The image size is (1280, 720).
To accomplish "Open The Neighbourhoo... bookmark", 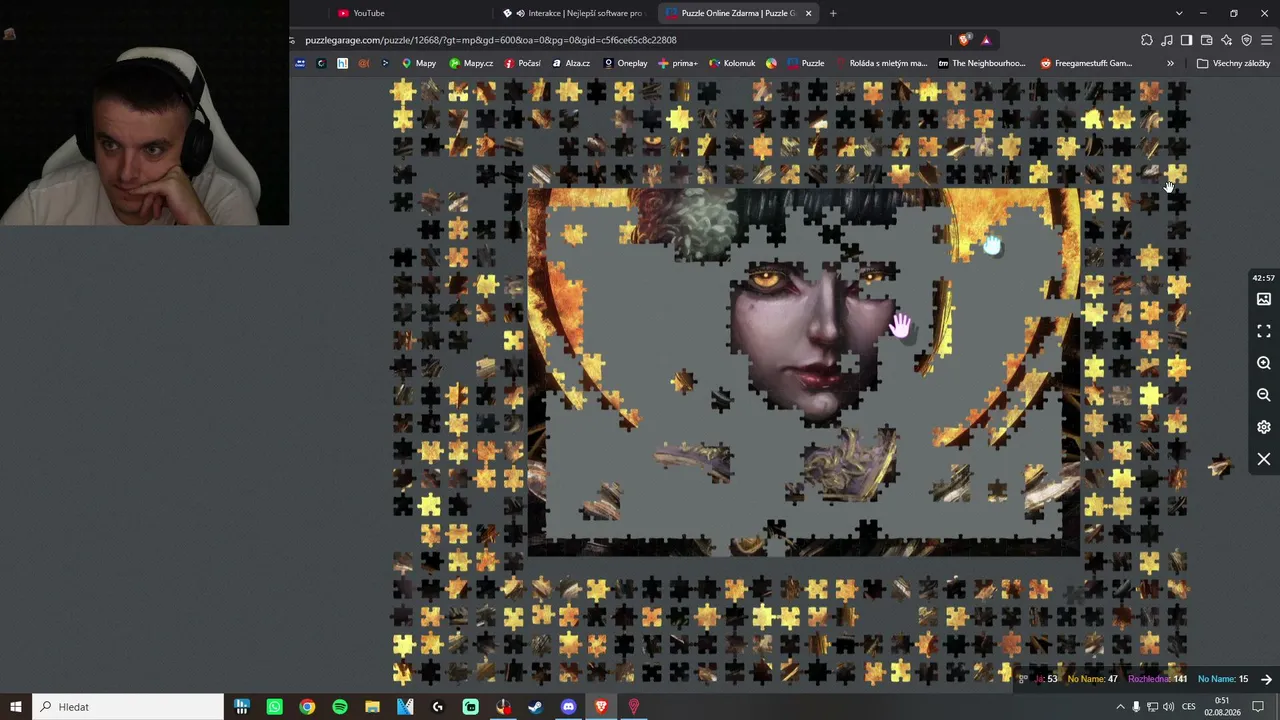I will 982,63.
